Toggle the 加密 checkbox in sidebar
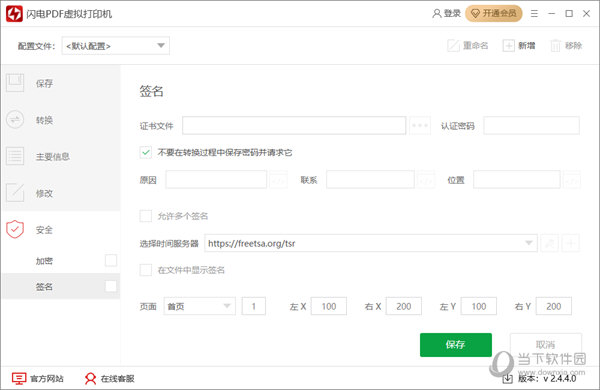600x390 pixels. click(x=111, y=260)
